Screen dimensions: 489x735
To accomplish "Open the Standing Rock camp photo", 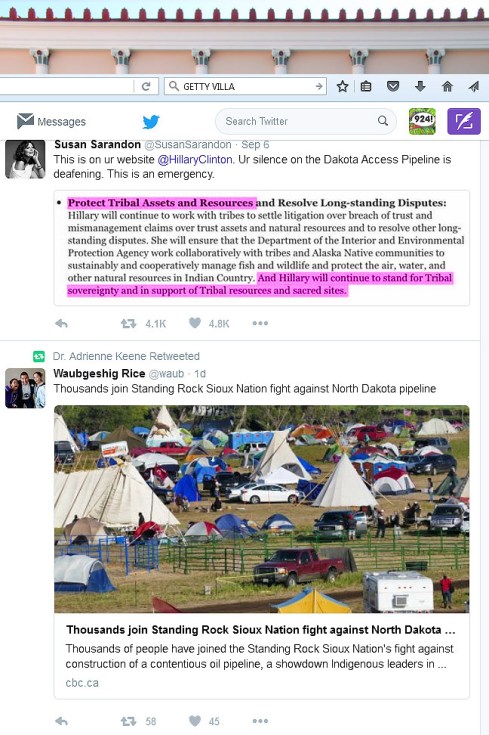I will 262,509.
